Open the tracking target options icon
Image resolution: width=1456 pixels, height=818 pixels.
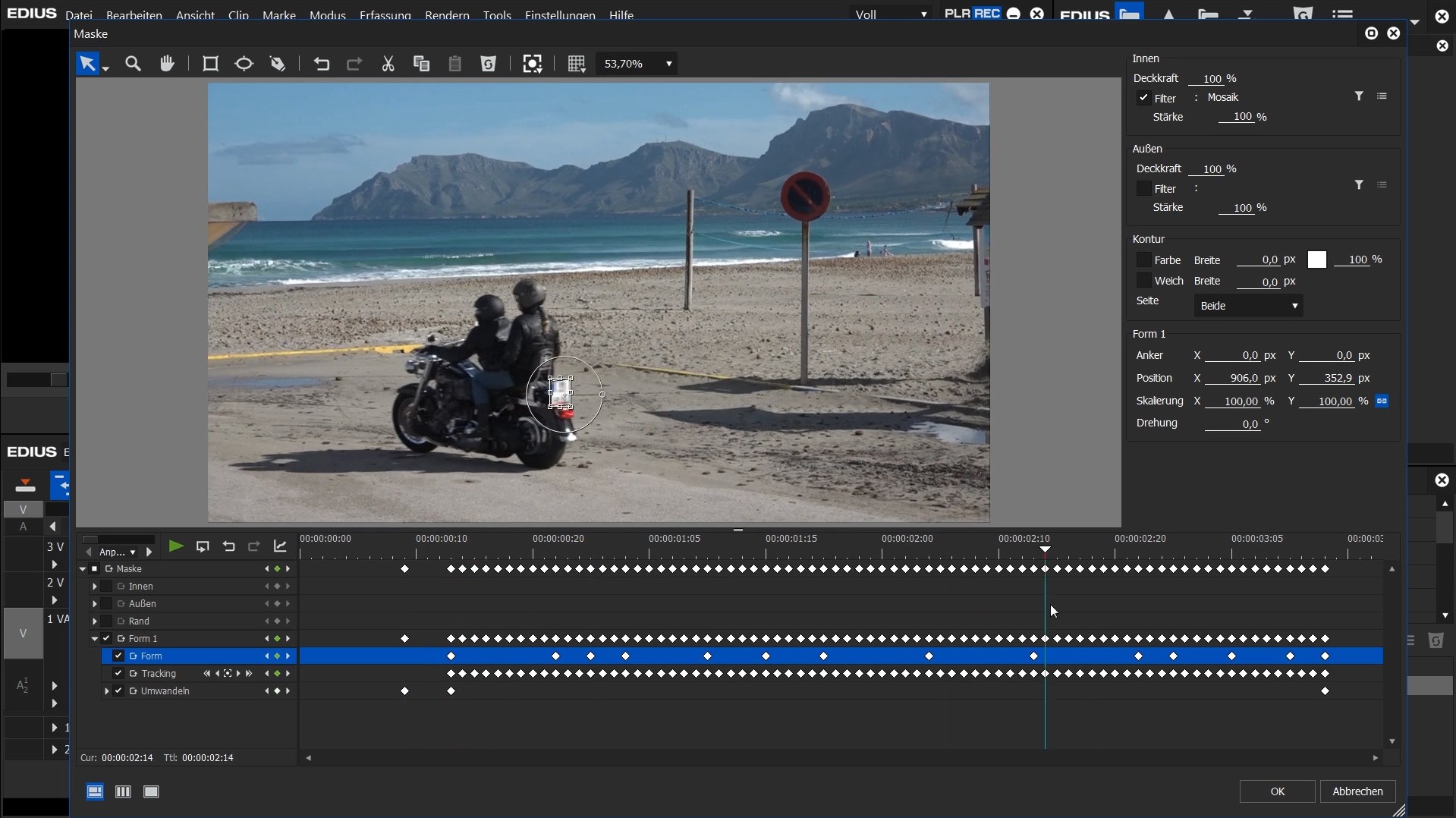(x=533, y=64)
